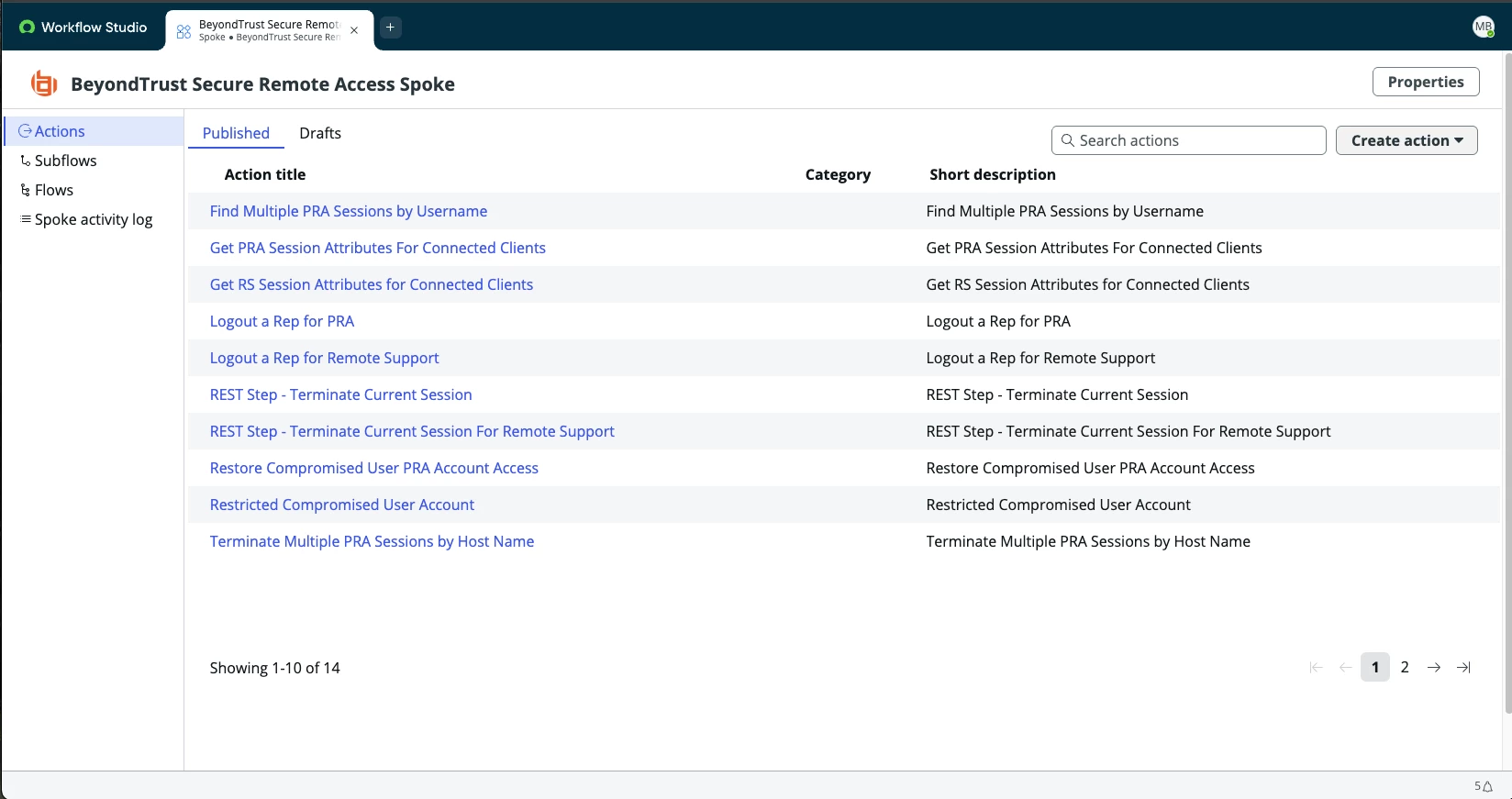
Task: Click the Workflow Studio home tab
Action: tap(83, 28)
